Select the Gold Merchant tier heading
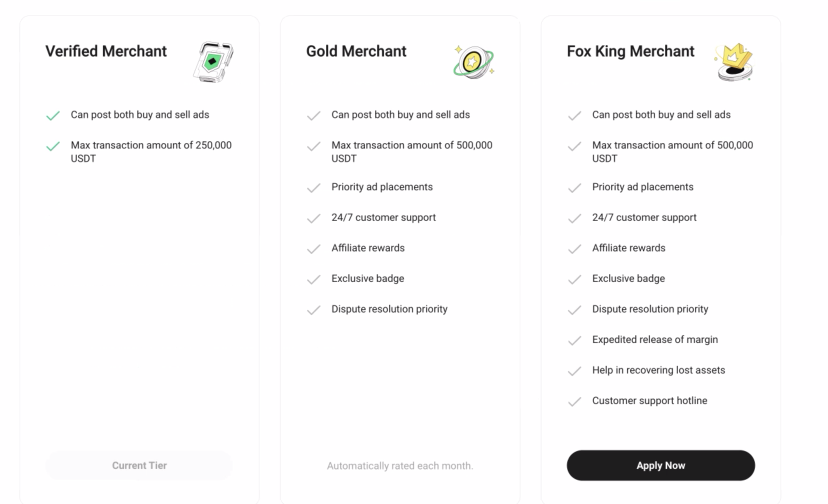 (356, 52)
